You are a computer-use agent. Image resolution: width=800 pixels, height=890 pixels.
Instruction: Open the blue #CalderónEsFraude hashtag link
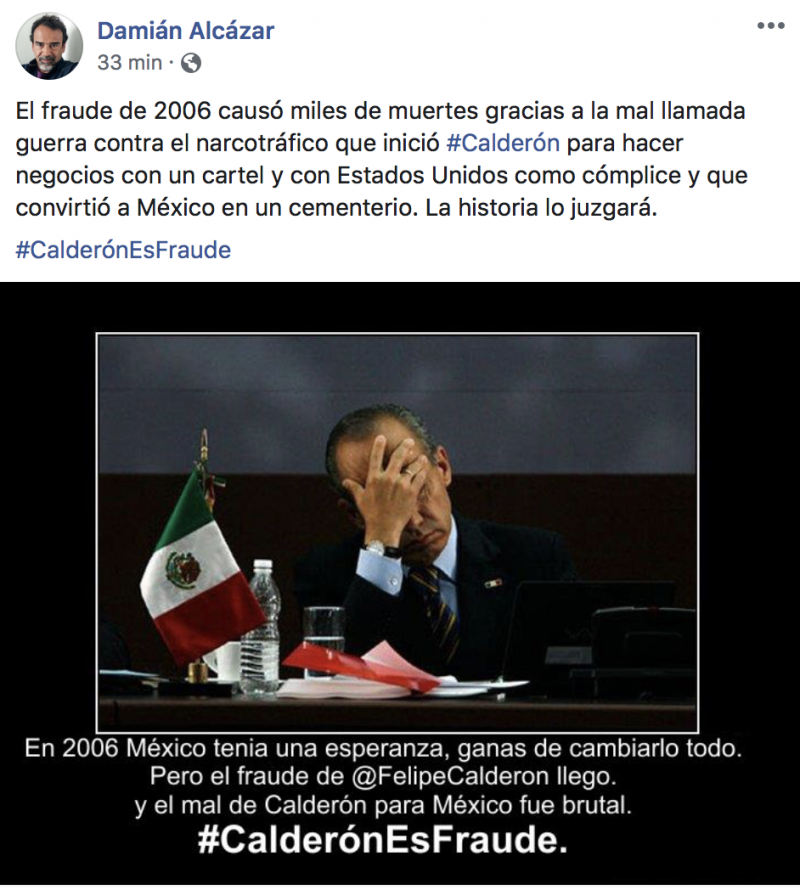tap(123, 250)
